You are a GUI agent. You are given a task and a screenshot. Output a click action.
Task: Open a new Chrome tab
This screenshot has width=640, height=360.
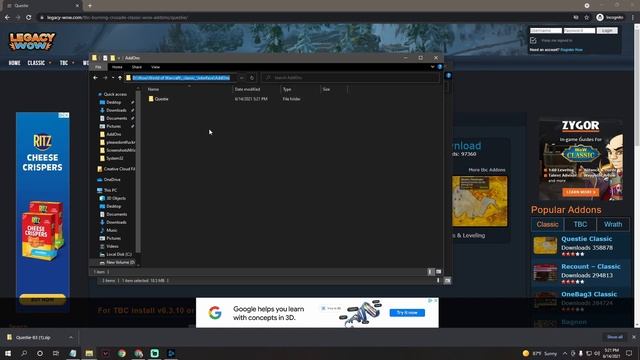[90, 6]
